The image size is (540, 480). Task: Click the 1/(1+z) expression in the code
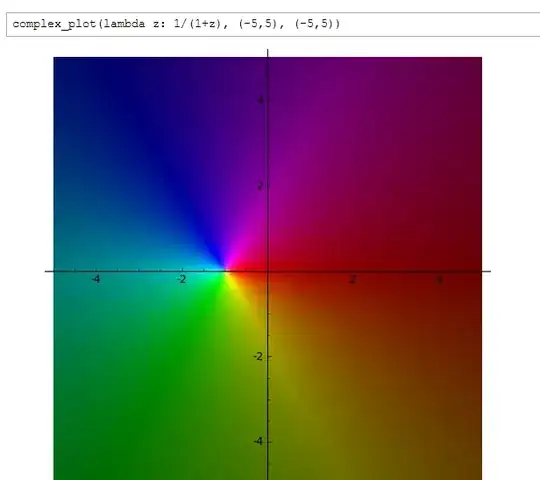click(197, 24)
